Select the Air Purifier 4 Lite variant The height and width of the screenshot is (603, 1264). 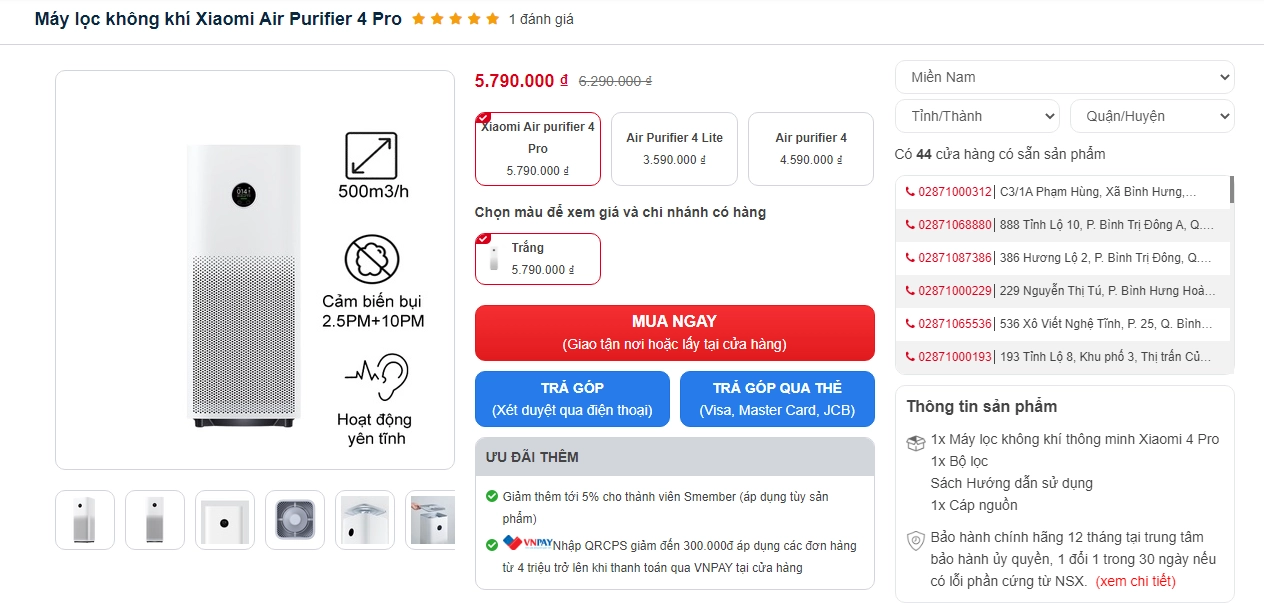[674, 149]
